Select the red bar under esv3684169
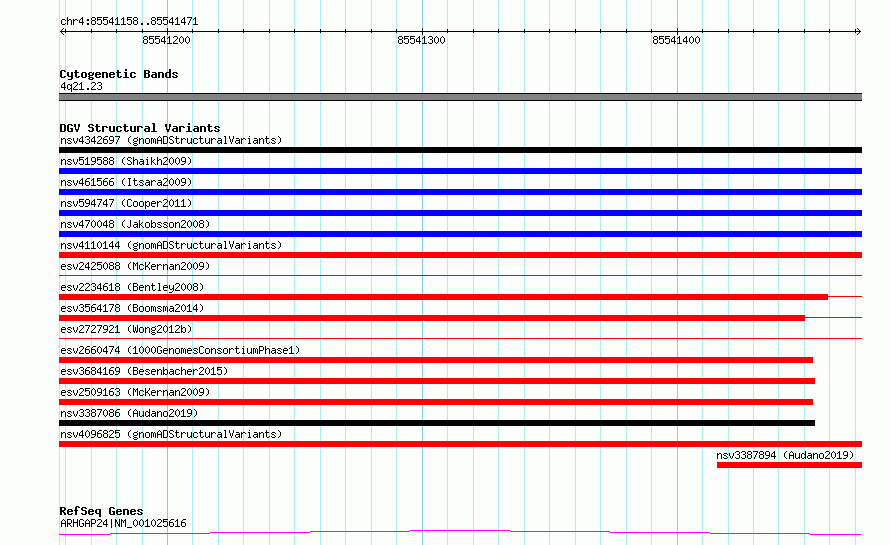Screen dimensions: 890x545 click(437, 381)
